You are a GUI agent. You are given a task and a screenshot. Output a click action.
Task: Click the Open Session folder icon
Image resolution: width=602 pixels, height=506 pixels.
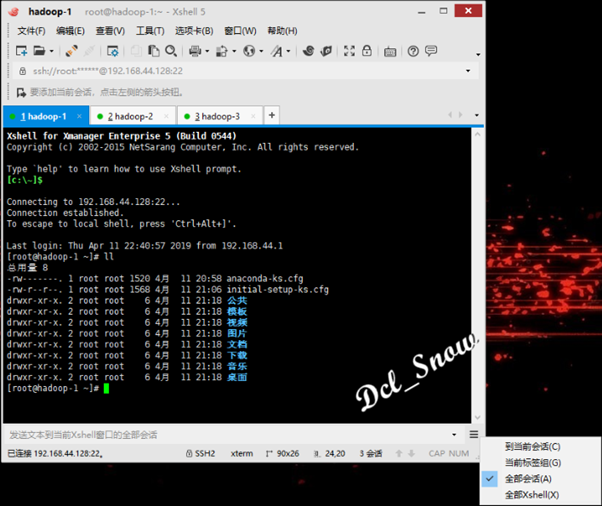click(39, 51)
